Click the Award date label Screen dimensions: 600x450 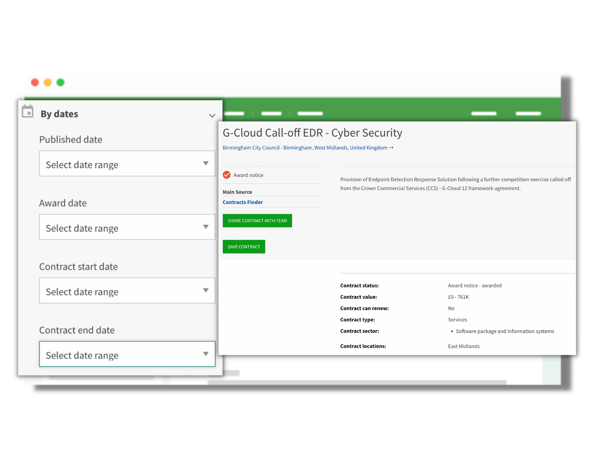tap(63, 203)
